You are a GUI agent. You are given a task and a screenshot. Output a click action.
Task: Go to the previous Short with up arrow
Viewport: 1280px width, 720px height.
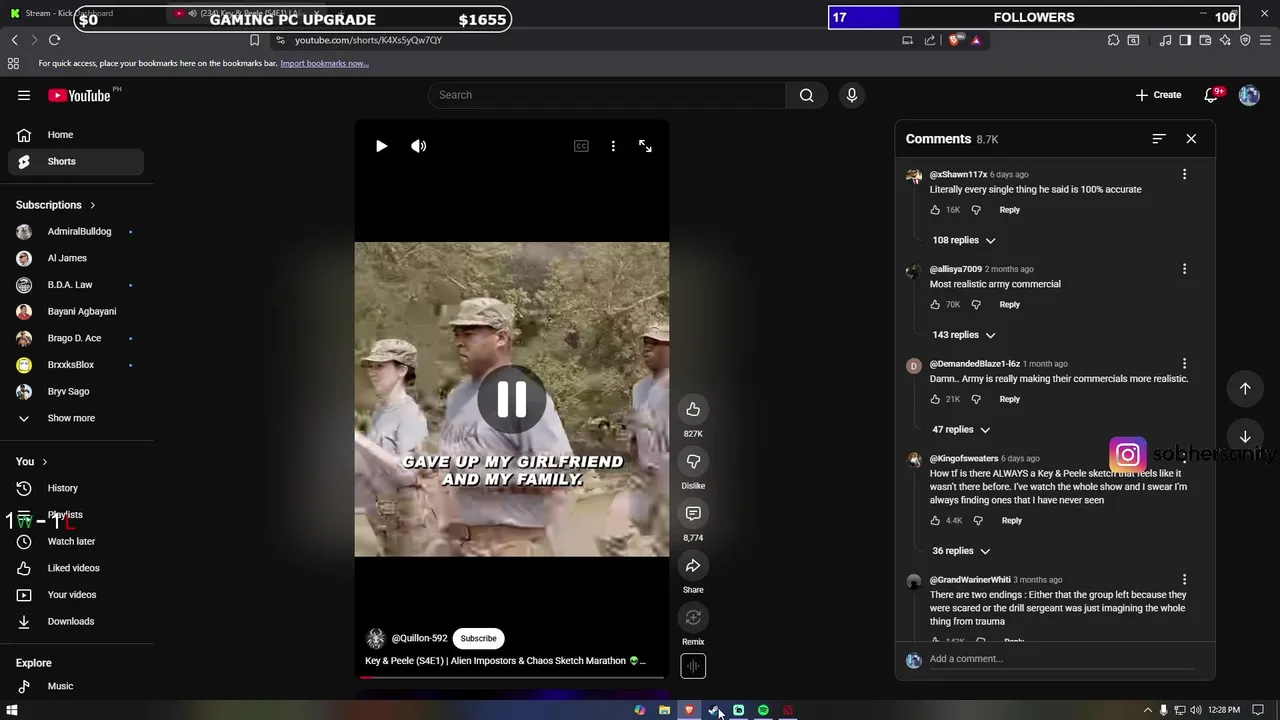point(1245,388)
